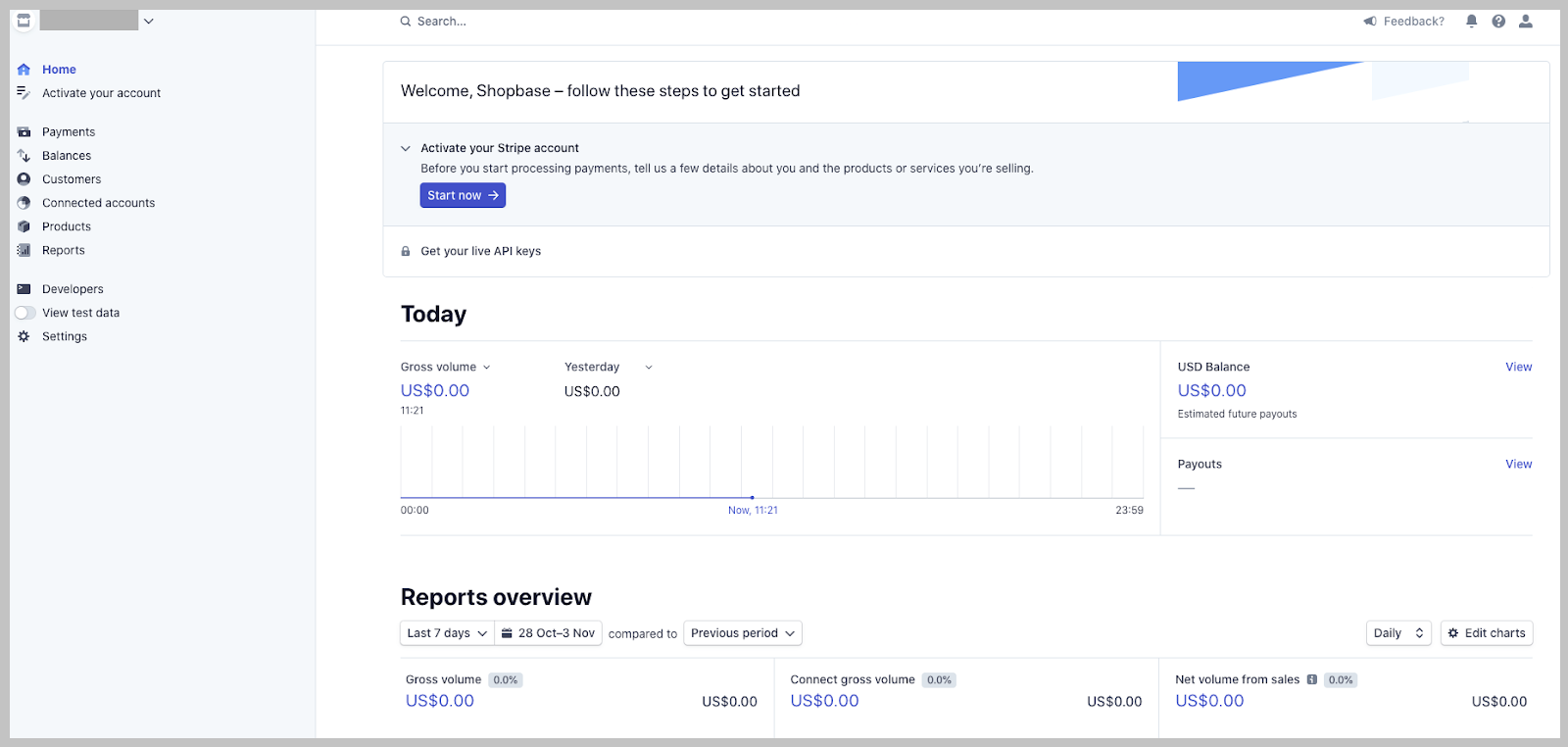Click the Payments icon in sidebar

(24, 132)
